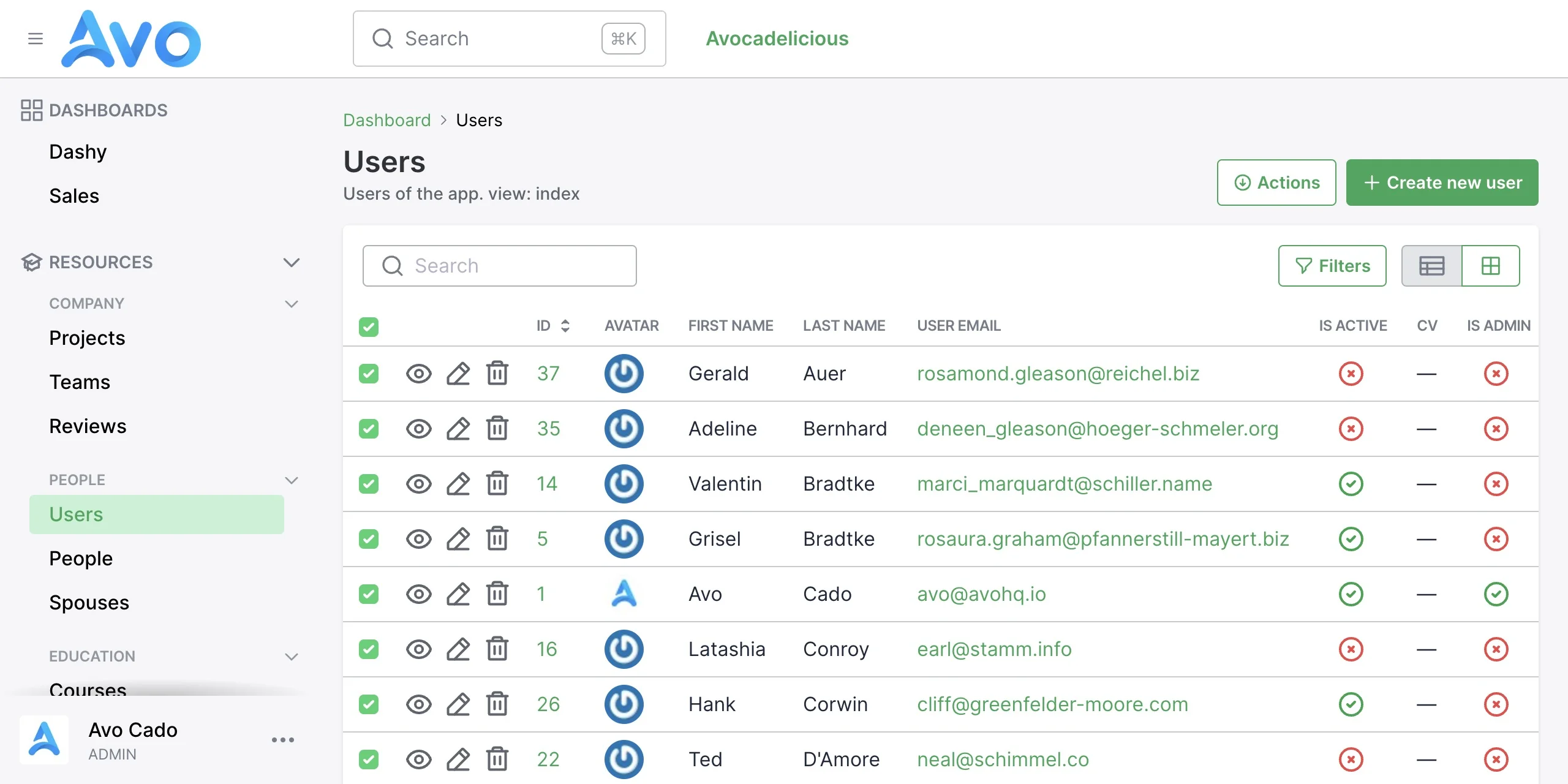Go to Spouses in sidebar
Viewport: 1568px width, 784px height.
(x=89, y=603)
